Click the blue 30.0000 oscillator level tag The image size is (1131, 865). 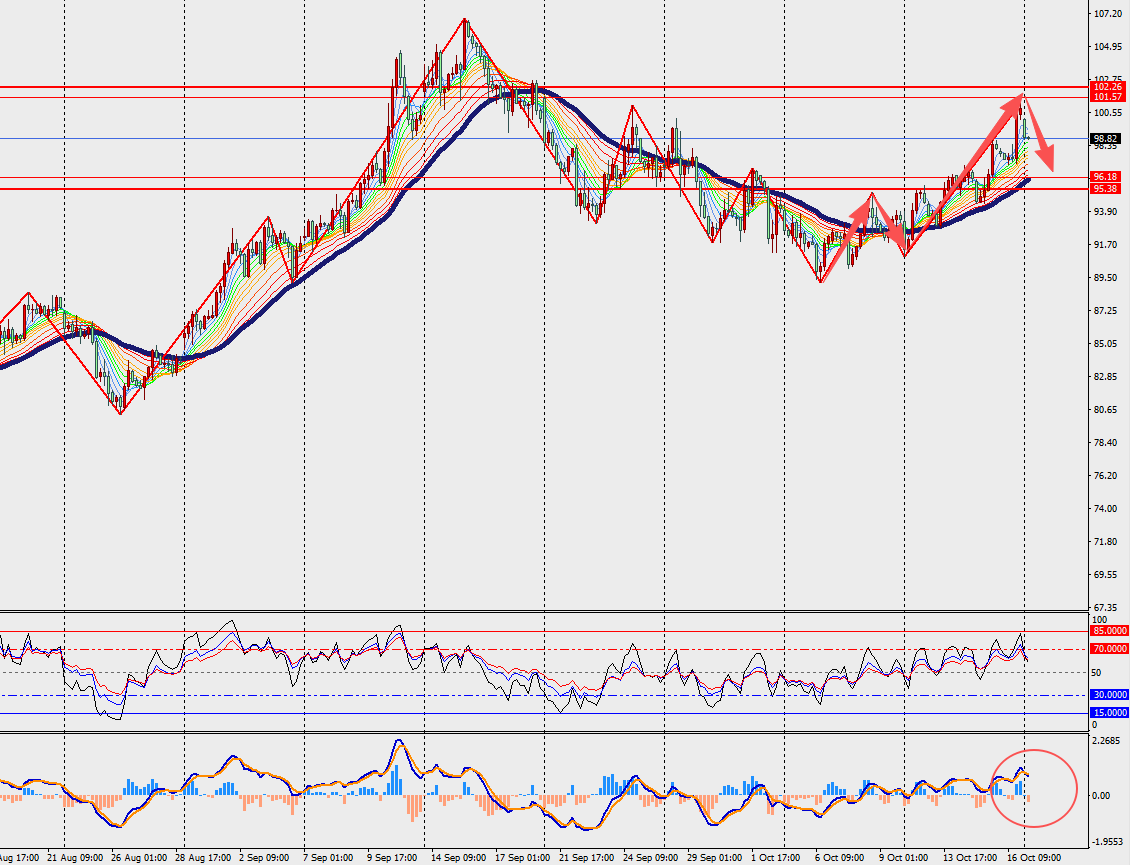(x=1109, y=695)
